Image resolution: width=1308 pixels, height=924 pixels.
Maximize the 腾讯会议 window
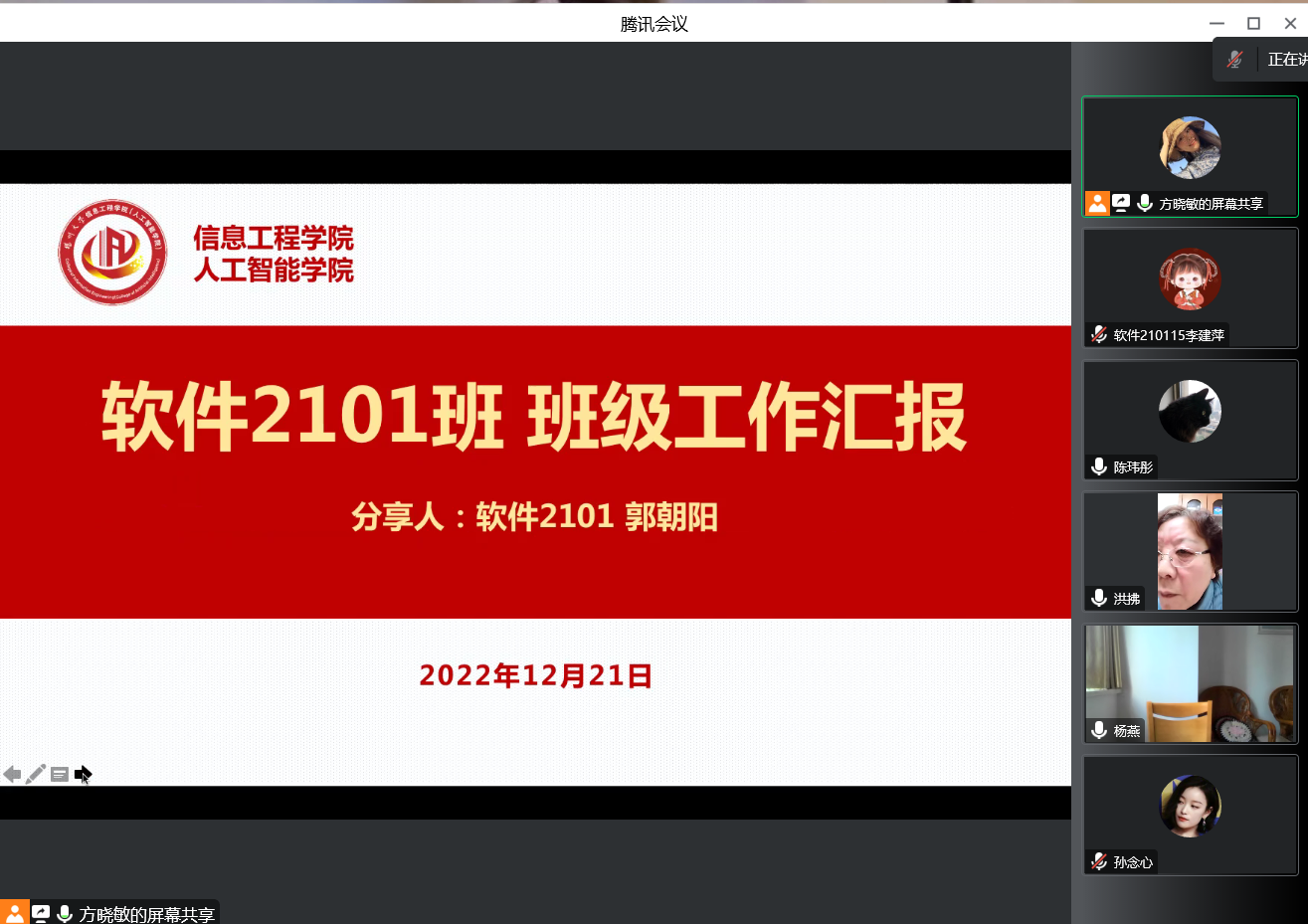tap(1253, 23)
